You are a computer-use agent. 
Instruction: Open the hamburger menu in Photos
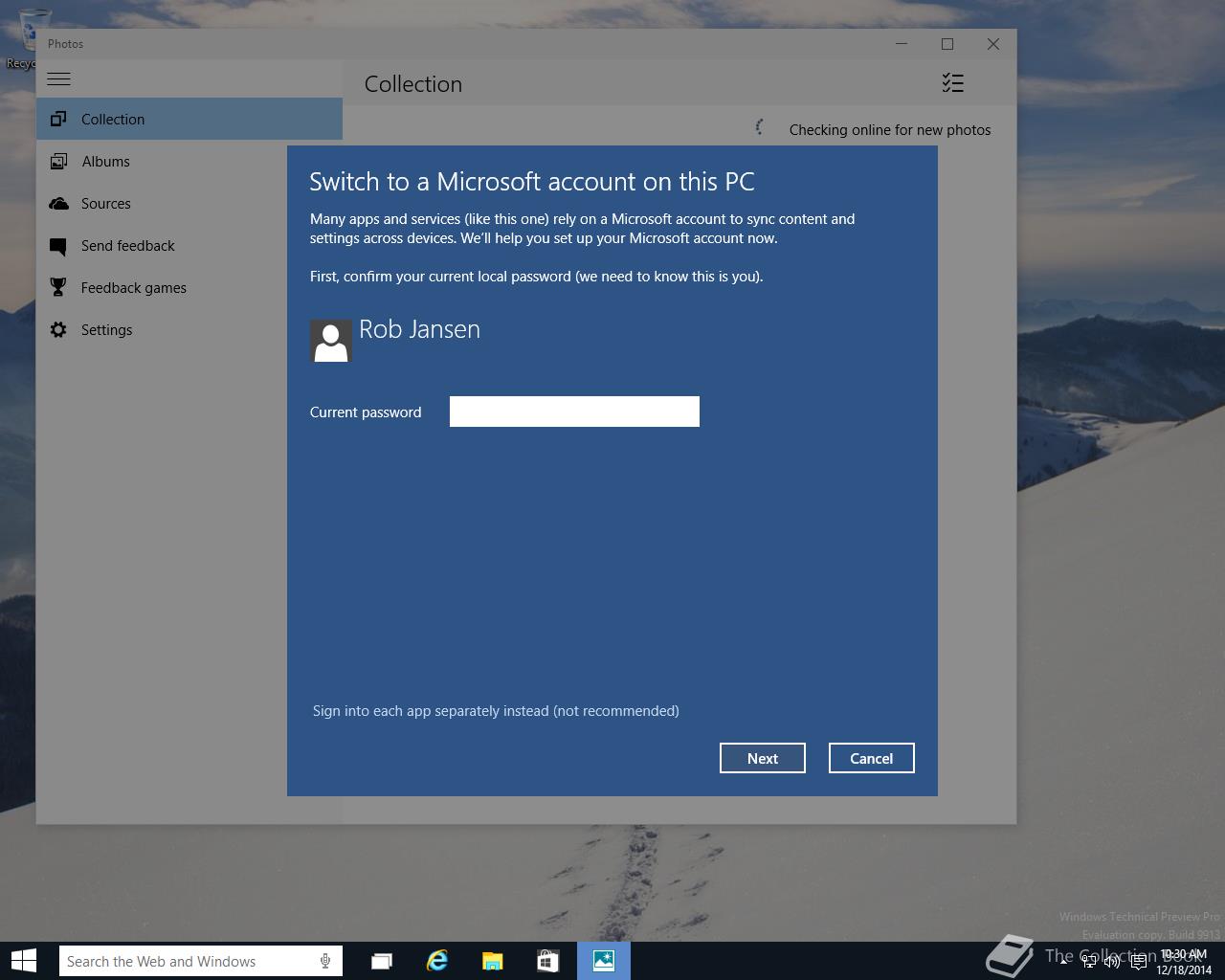(x=58, y=79)
